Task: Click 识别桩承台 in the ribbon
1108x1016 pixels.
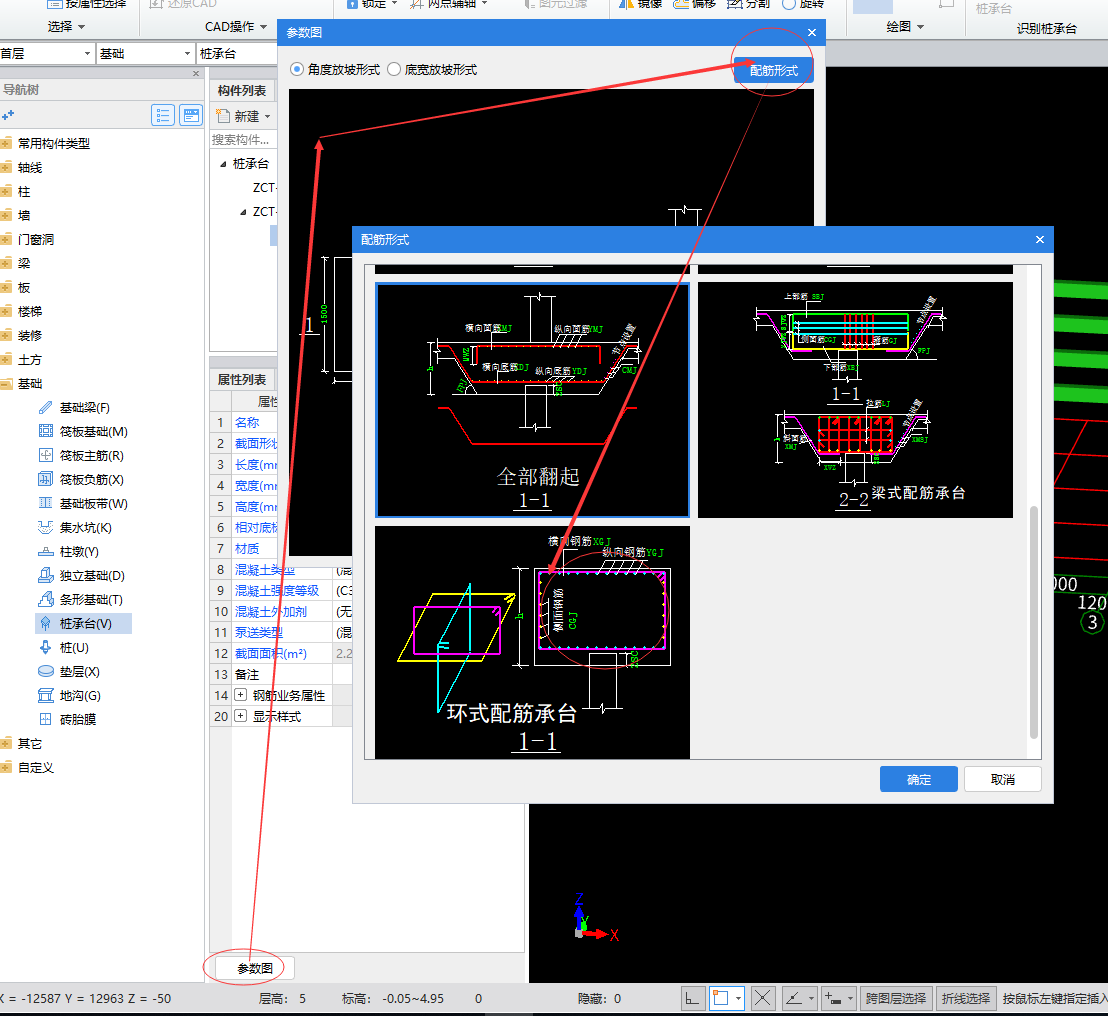Action: (x=1047, y=28)
